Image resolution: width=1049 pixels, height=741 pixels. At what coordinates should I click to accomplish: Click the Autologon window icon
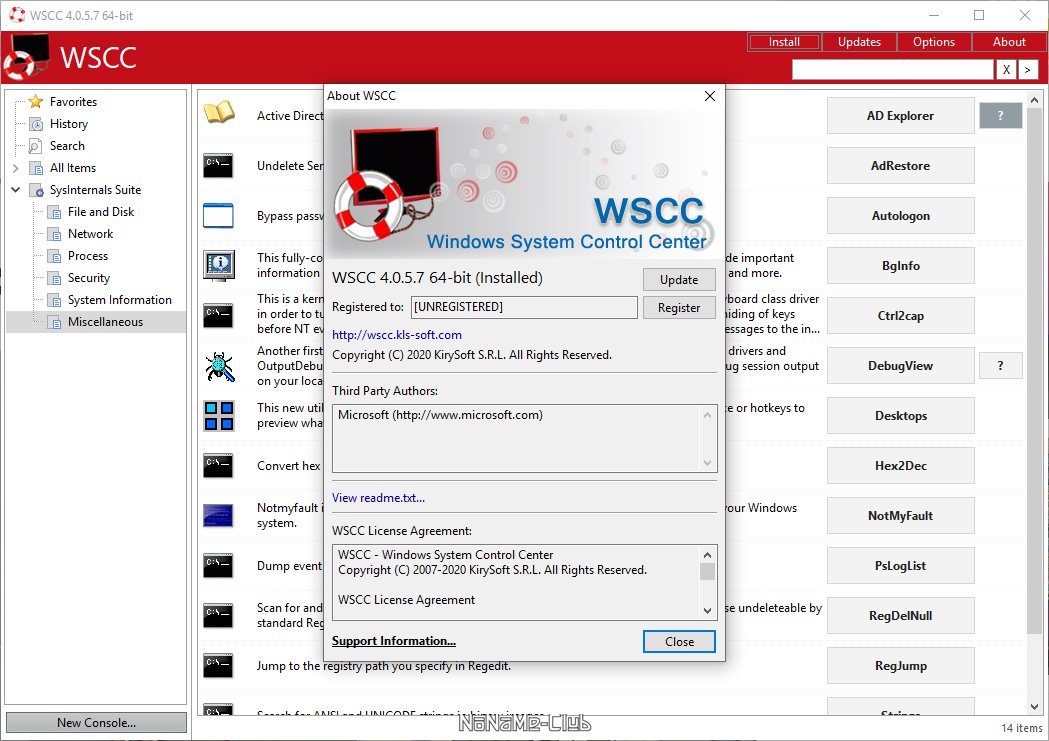tap(218, 215)
